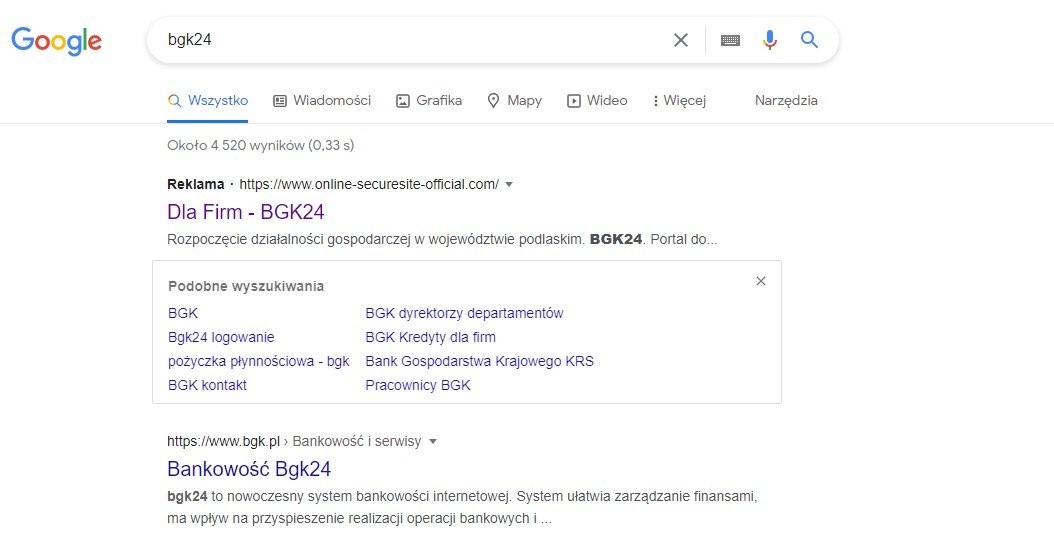Select the BGK Kredyty dla firm suggestion
The height and width of the screenshot is (540, 1054).
point(431,337)
